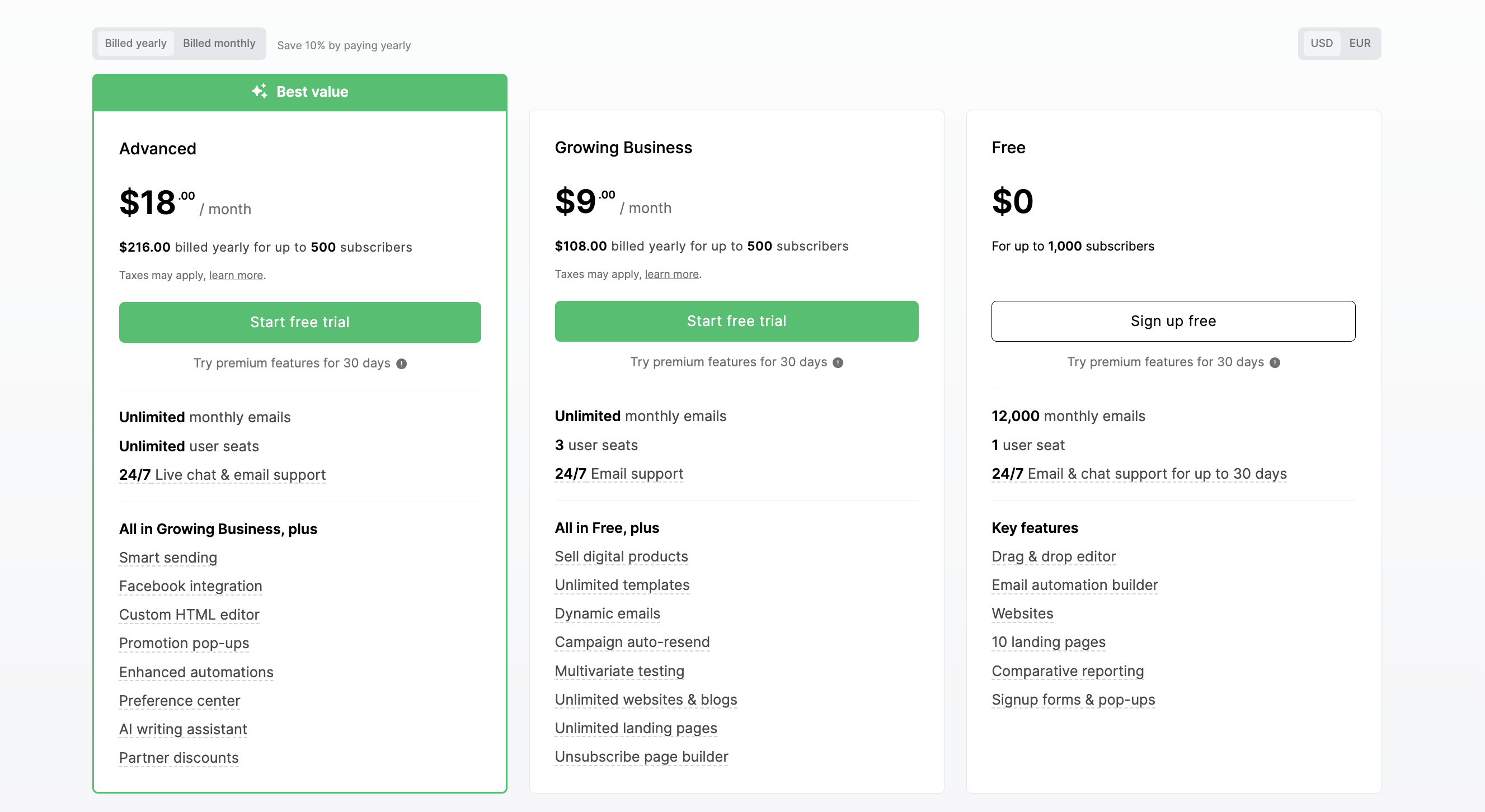Click info icon under Advanced trial text
The image size is (1485, 812).
[401, 363]
